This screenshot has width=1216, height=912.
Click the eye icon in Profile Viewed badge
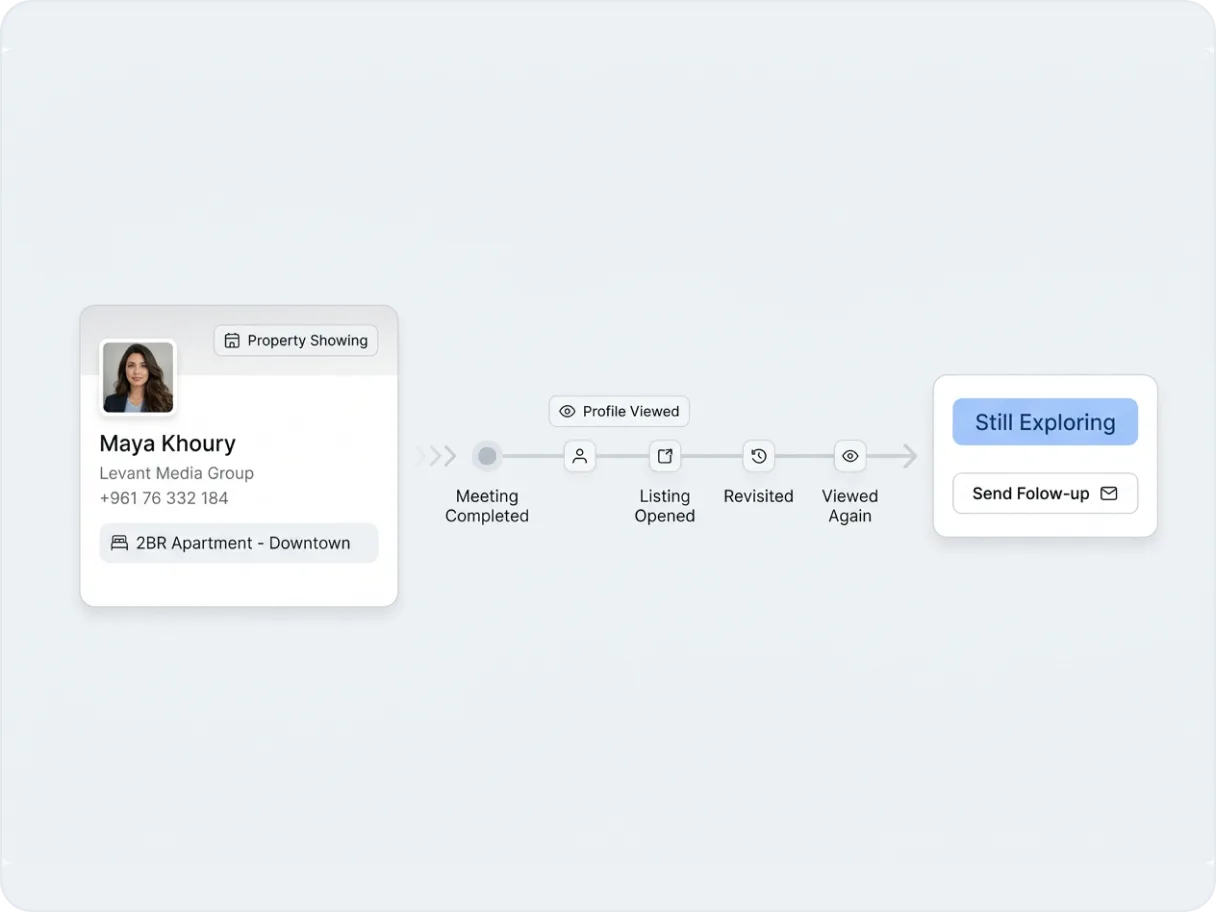pos(567,411)
